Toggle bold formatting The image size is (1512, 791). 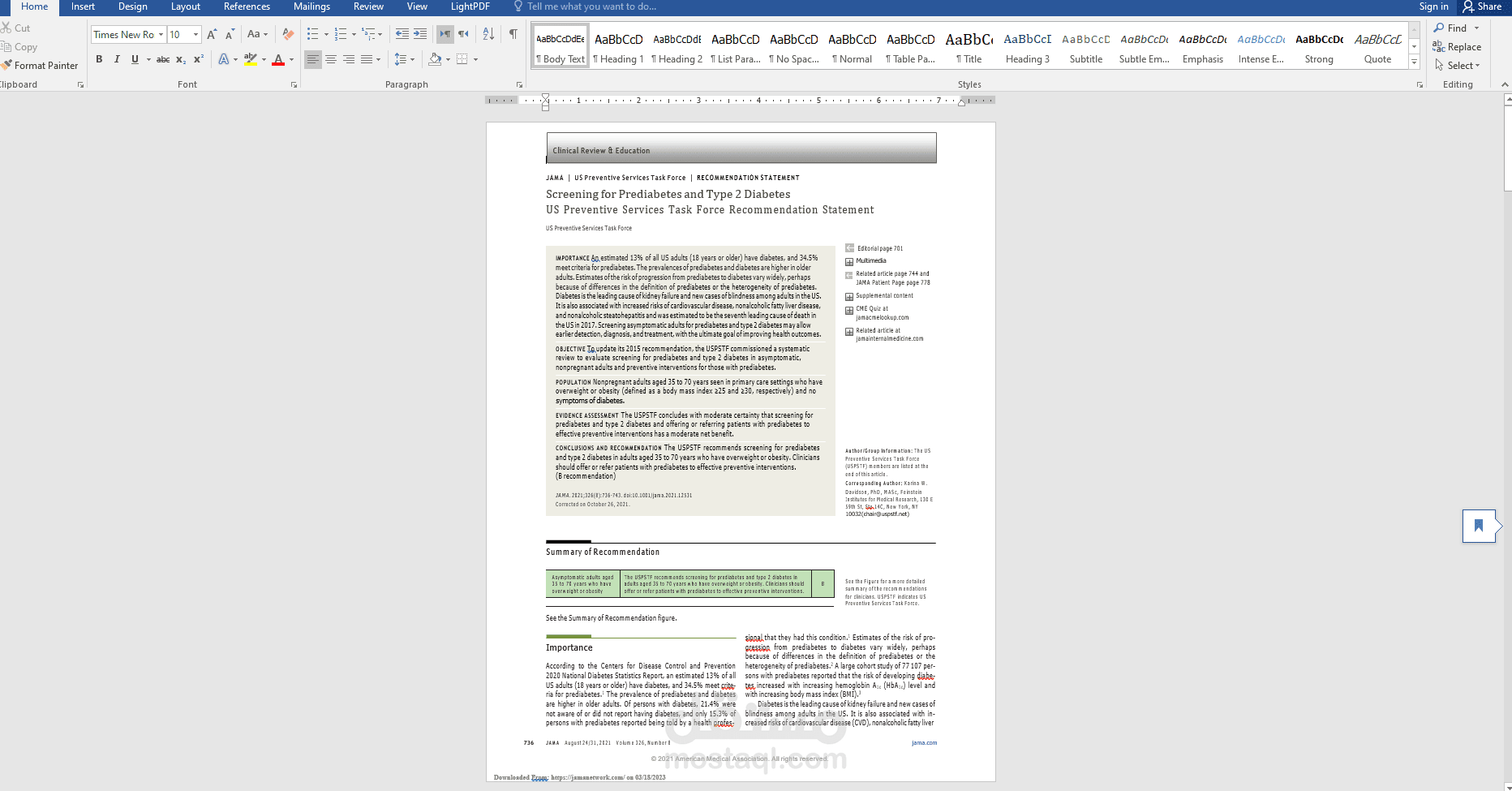click(x=99, y=59)
